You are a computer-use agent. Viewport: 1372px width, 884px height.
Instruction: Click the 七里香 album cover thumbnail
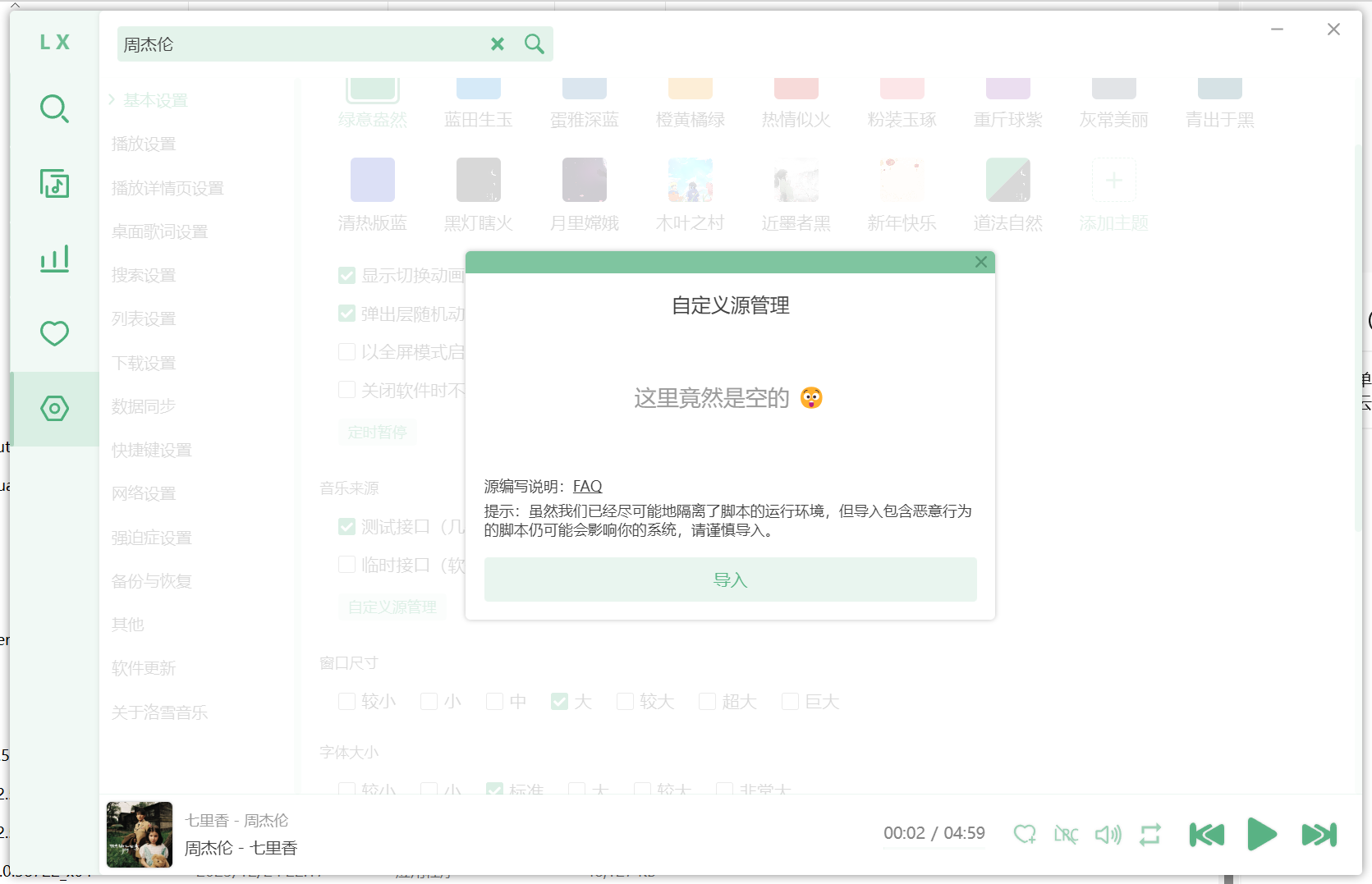(x=140, y=835)
